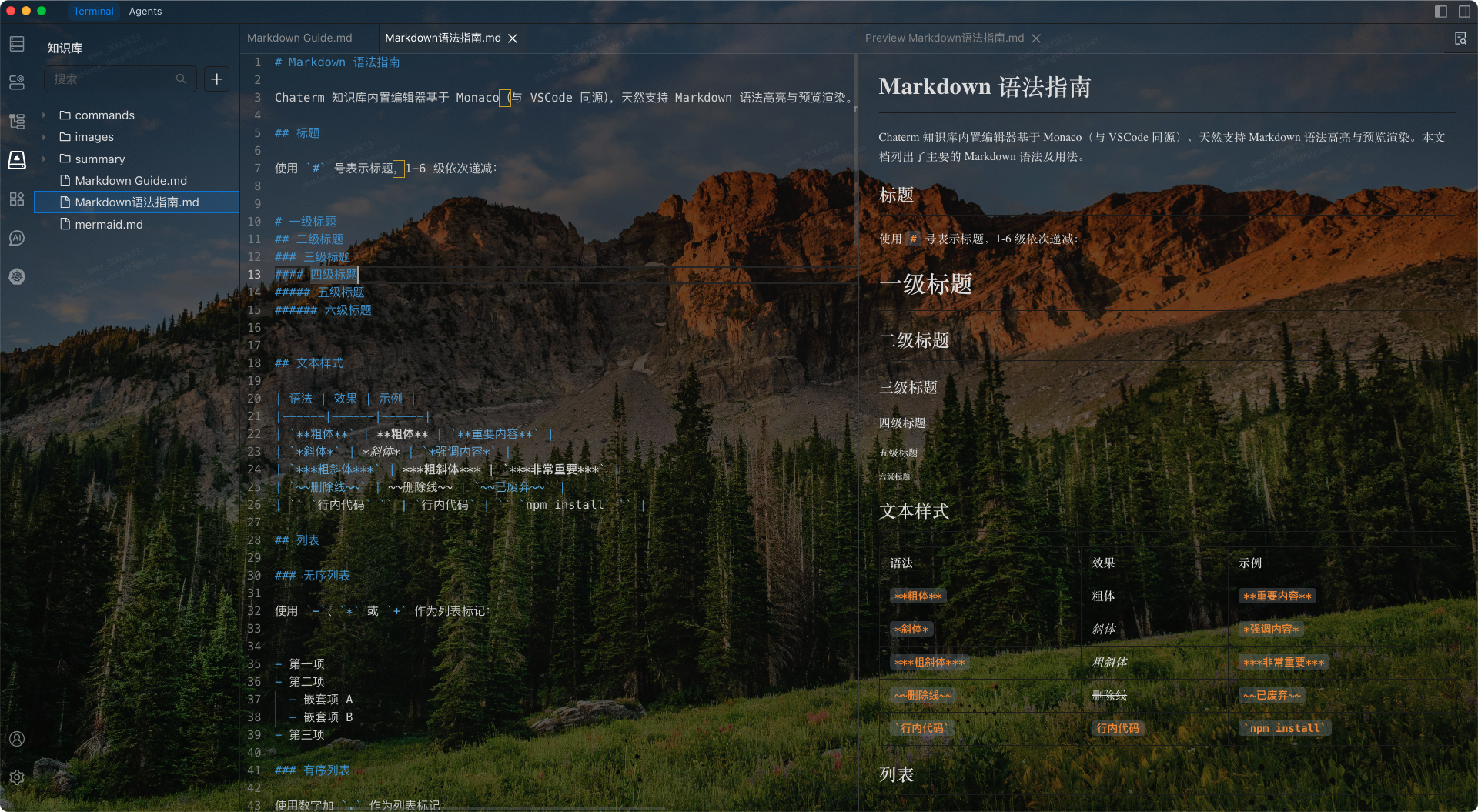
Task: Click the 搜索 search input field
Action: pyautogui.click(x=112, y=79)
